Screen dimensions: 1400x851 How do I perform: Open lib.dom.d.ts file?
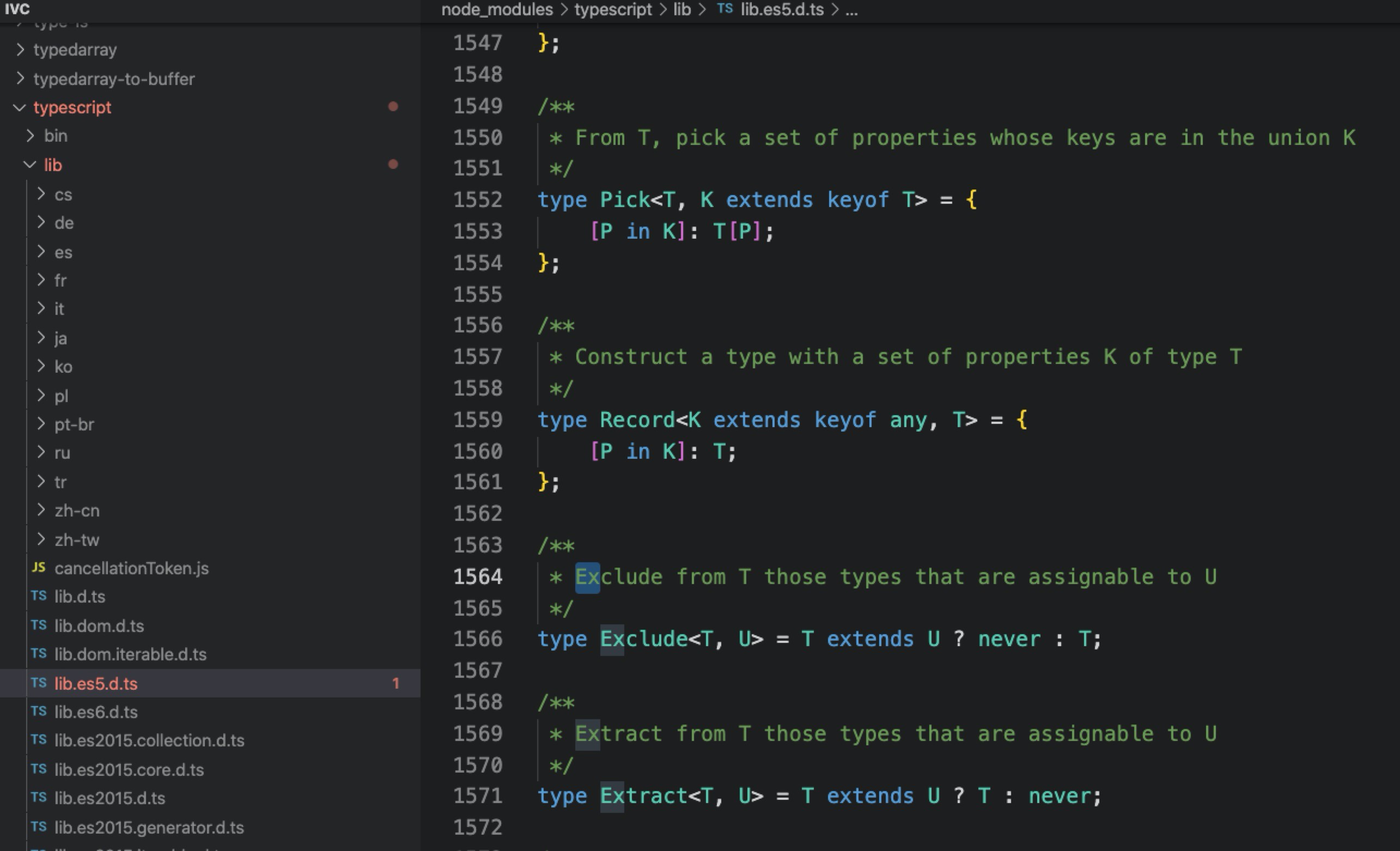click(x=99, y=626)
